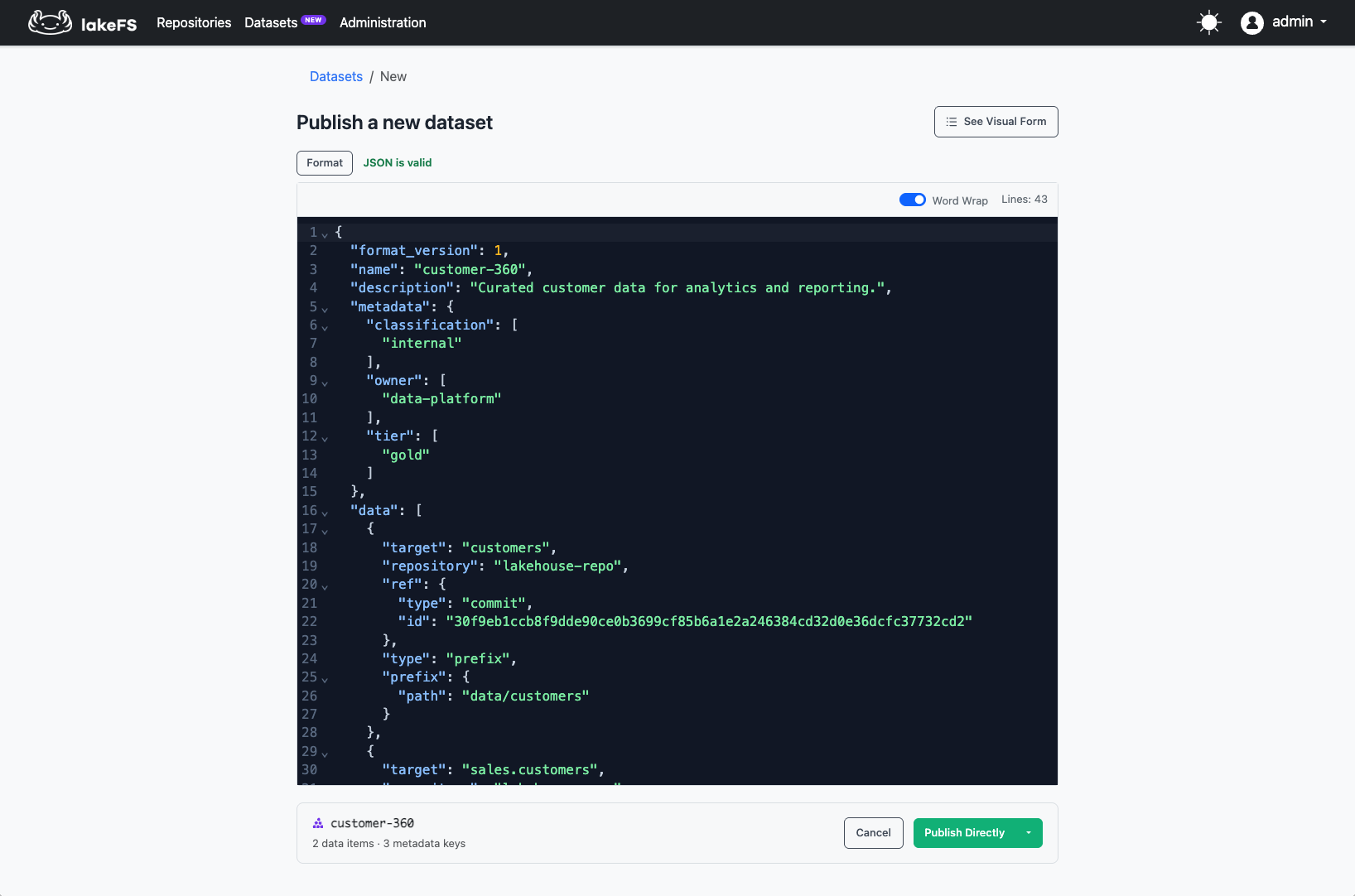Click the commit id hash on line 22
The width and height of the screenshot is (1355, 896).
(x=709, y=621)
